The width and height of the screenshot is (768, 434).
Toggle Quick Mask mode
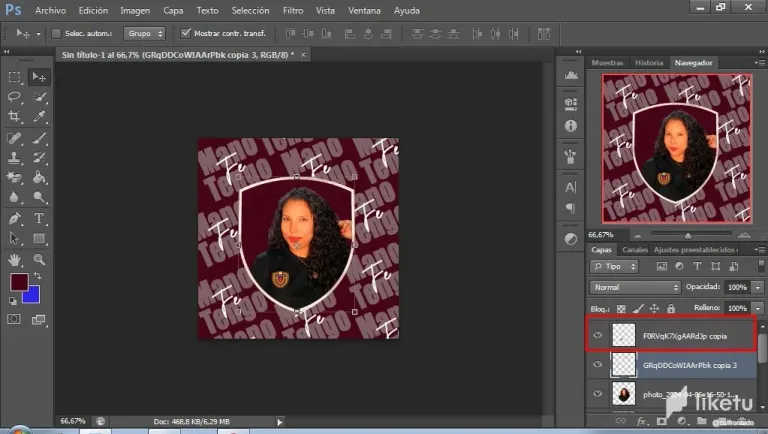[x=14, y=319]
